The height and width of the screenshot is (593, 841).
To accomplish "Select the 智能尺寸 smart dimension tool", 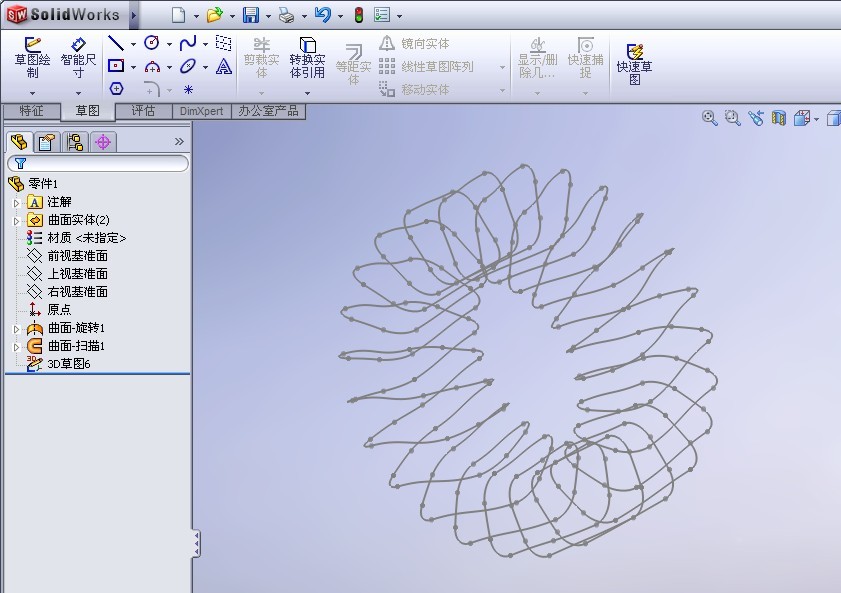I will (x=78, y=58).
